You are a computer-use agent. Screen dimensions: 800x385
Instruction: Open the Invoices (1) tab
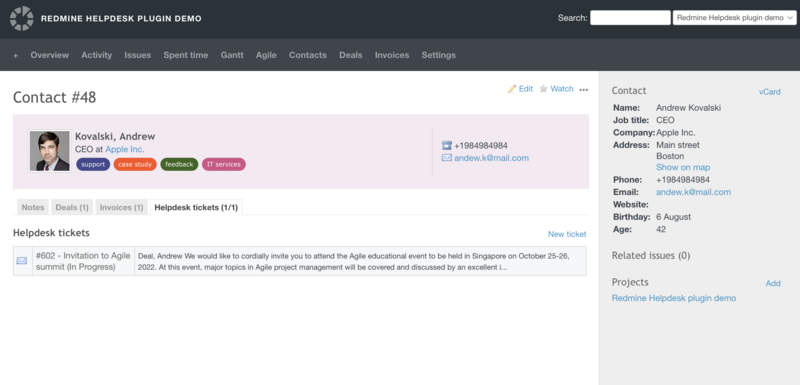(x=121, y=208)
